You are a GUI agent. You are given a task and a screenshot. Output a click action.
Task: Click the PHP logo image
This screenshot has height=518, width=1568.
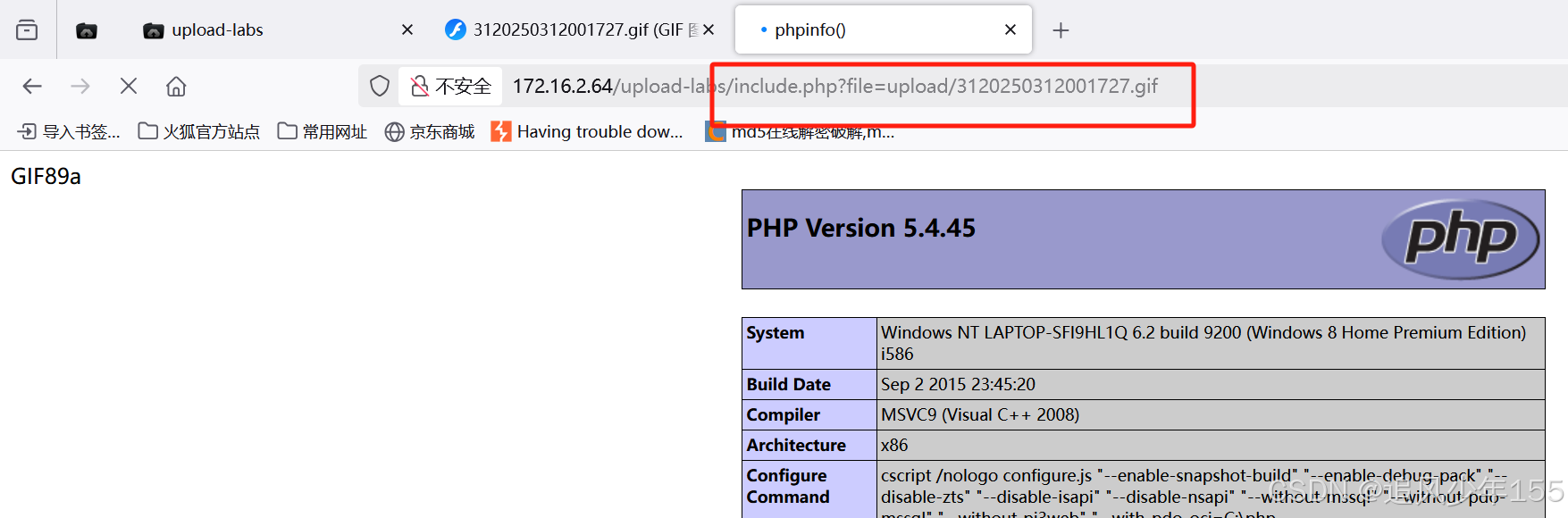(x=1460, y=238)
